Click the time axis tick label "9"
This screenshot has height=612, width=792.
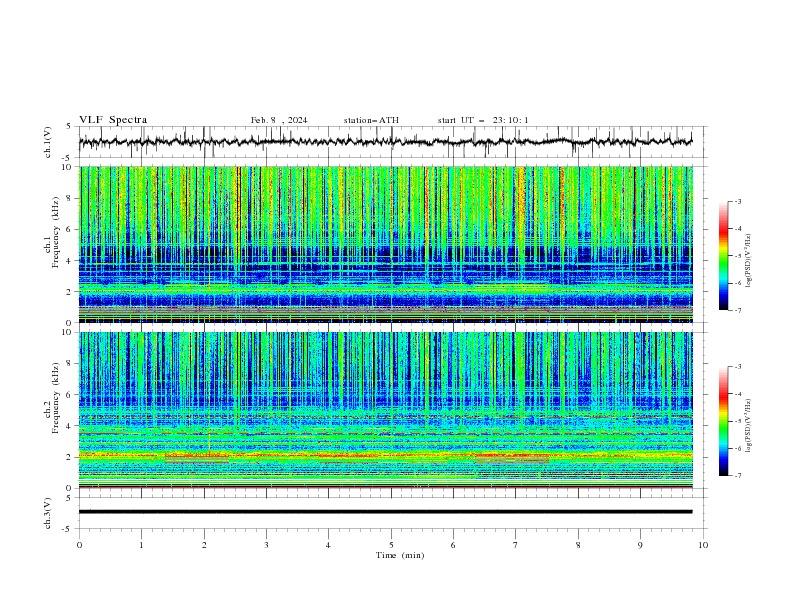(640, 545)
